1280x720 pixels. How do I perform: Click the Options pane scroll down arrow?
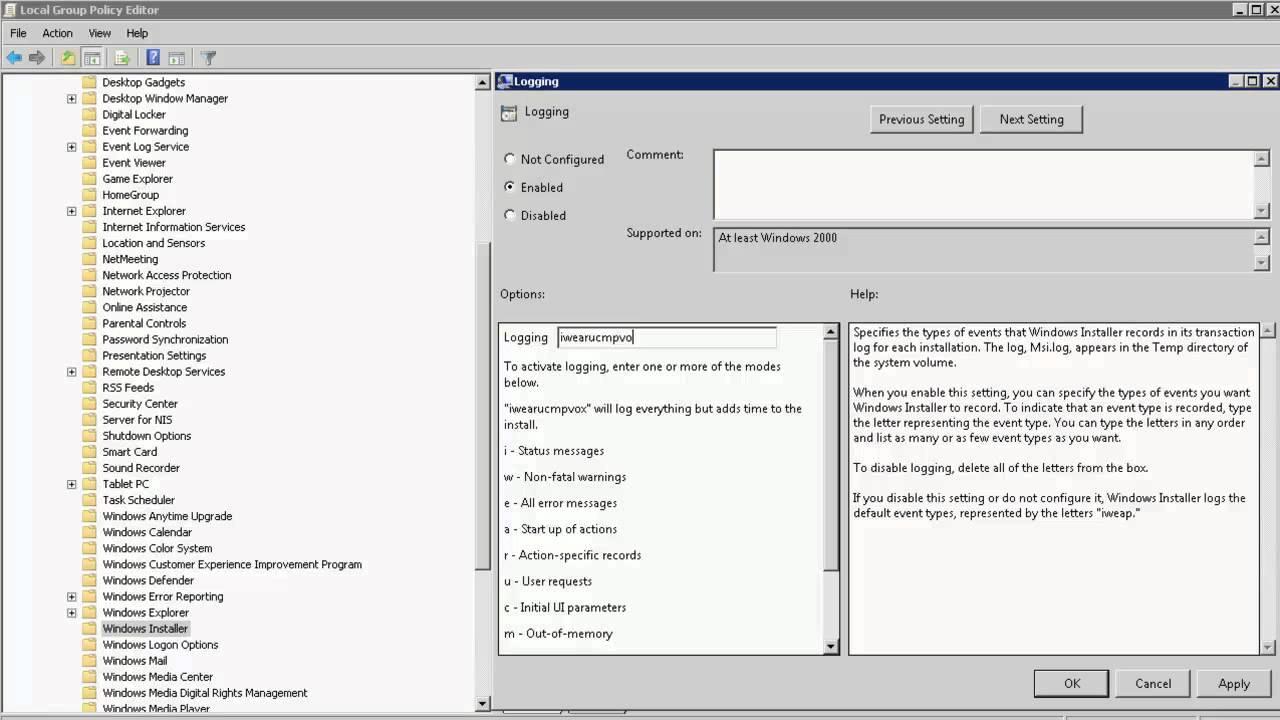(x=830, y=647)
